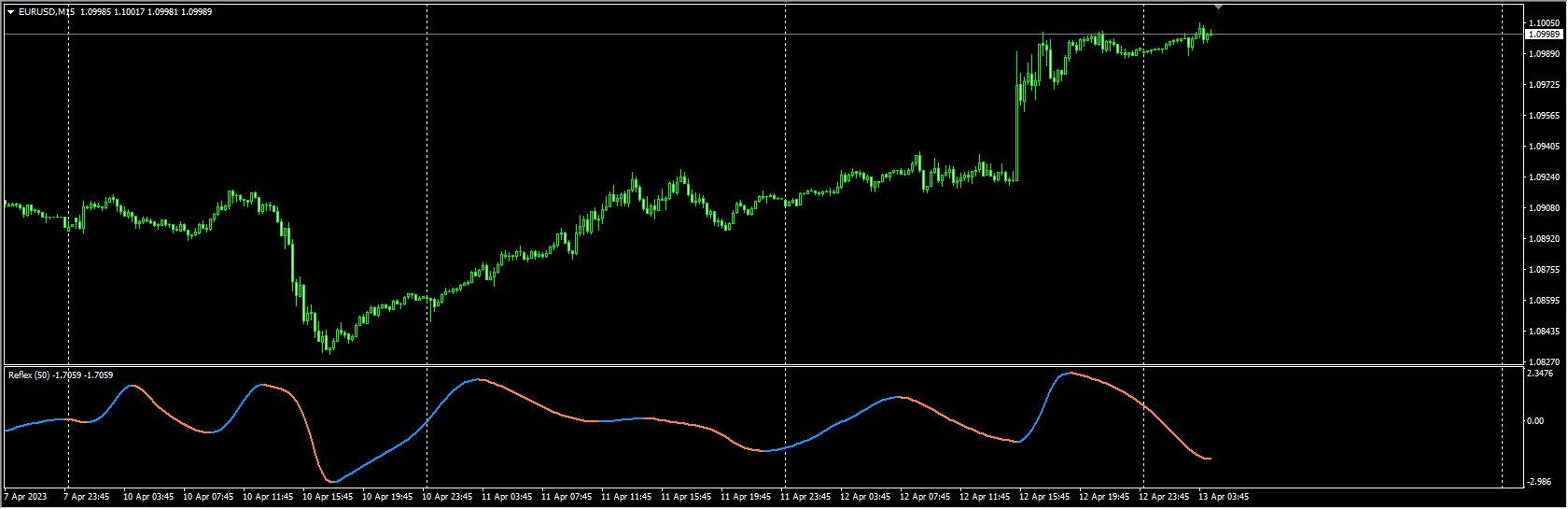Click the 1.08270 price scale value
The width and height of the screenshot is (1568, 509).
point(1544,361)
